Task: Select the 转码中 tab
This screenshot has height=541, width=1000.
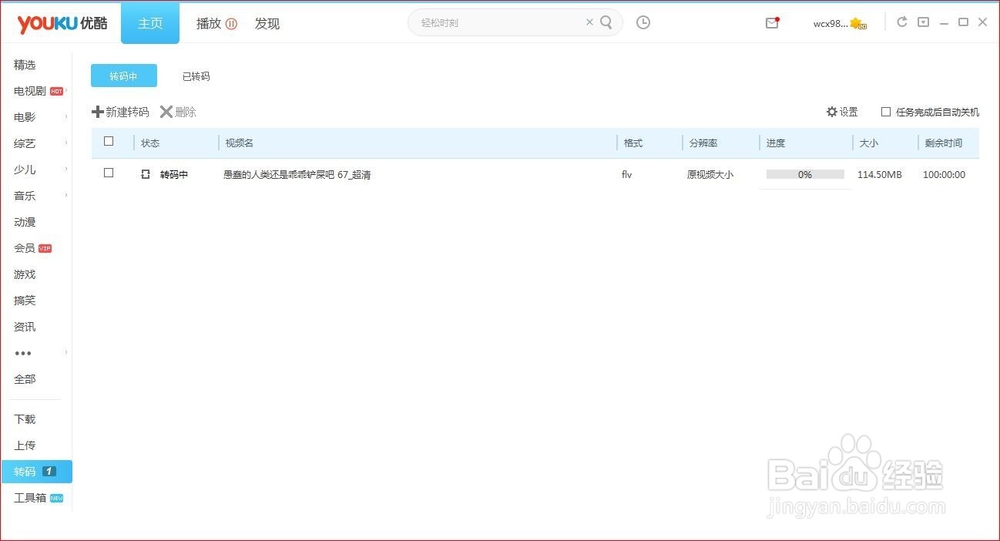Action: (124, 76)
